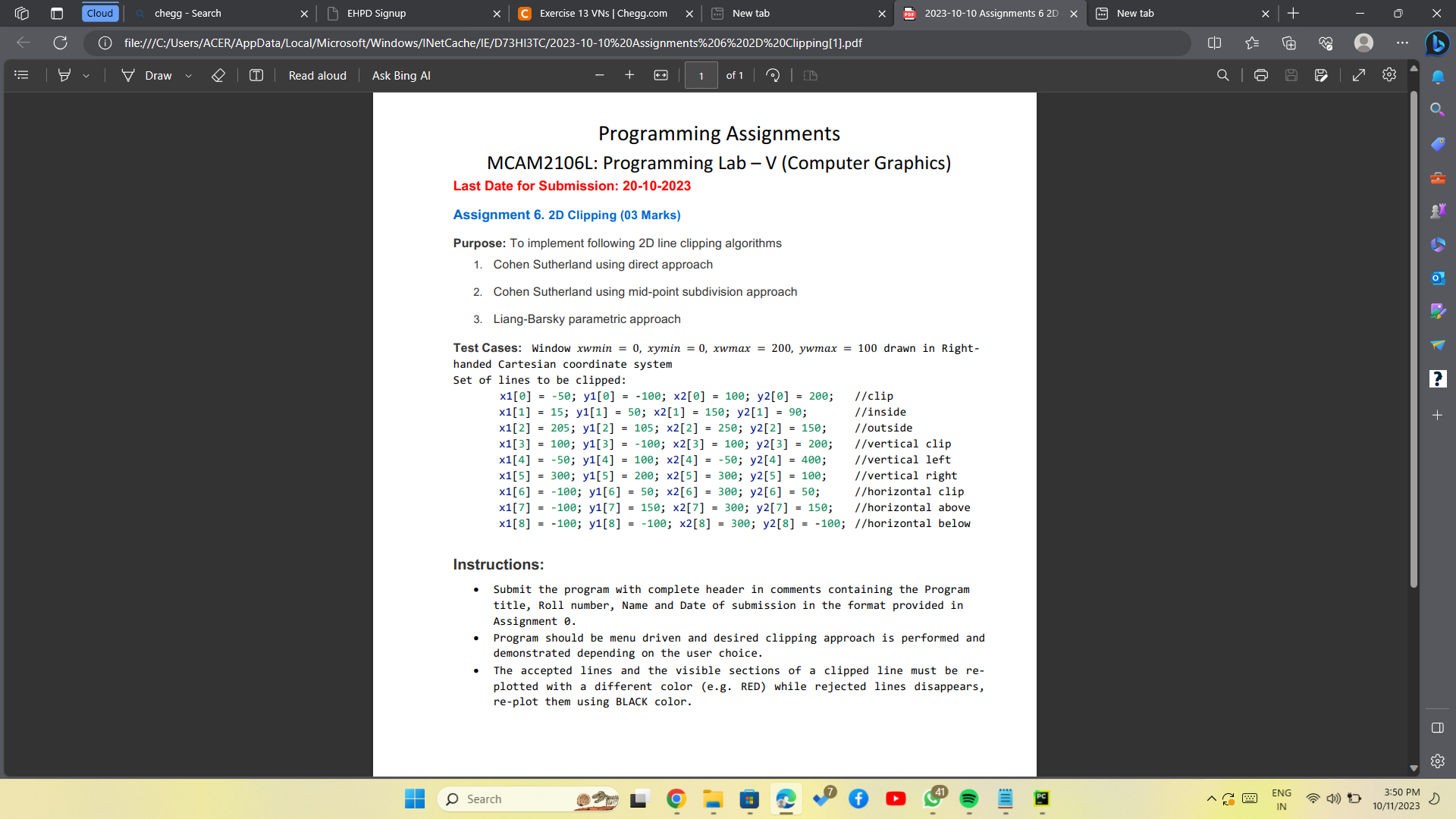1456x819 pixels.
Task: Click the page number input field
Action: 701,75
